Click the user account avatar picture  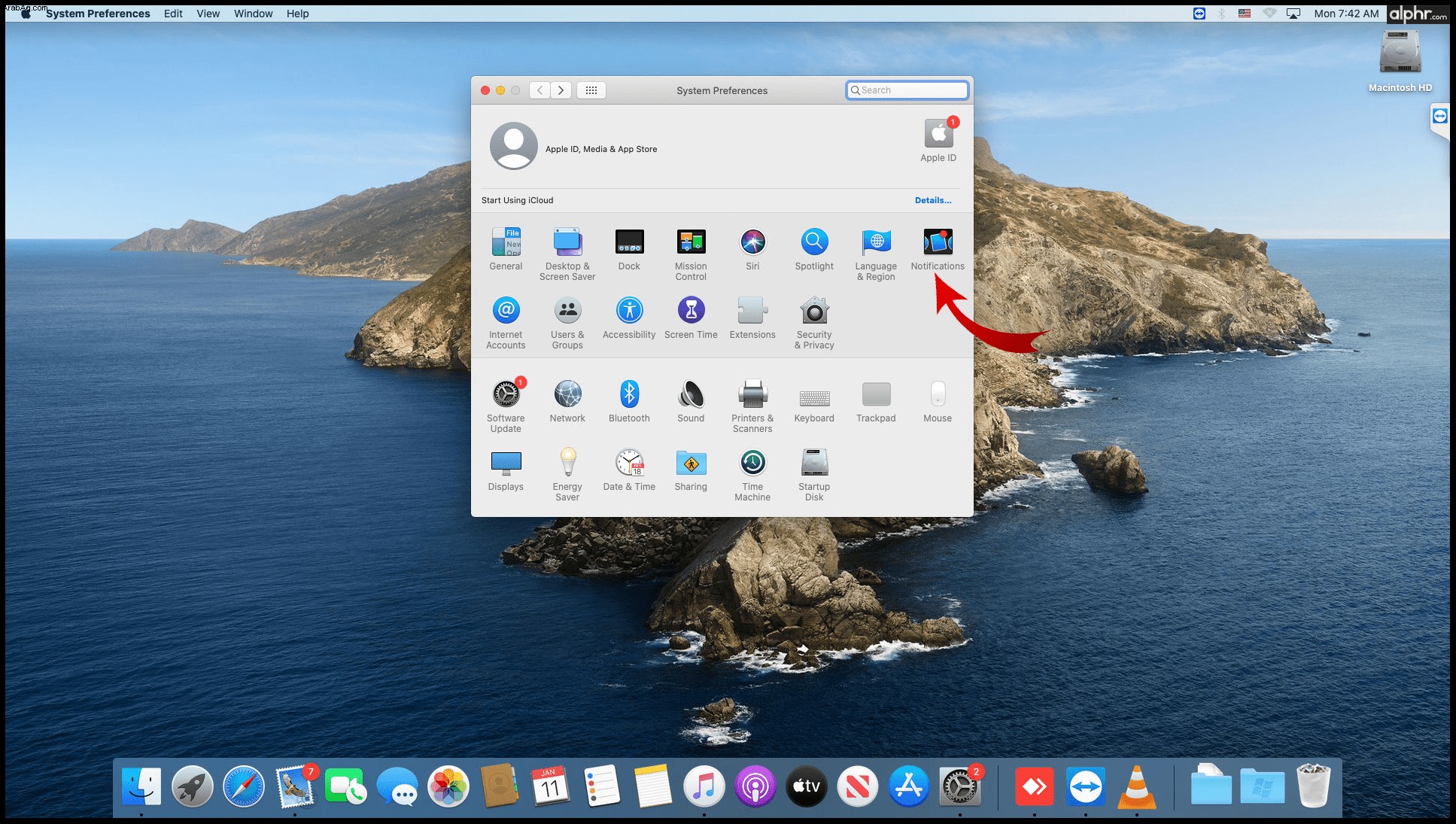coord(514,146)
